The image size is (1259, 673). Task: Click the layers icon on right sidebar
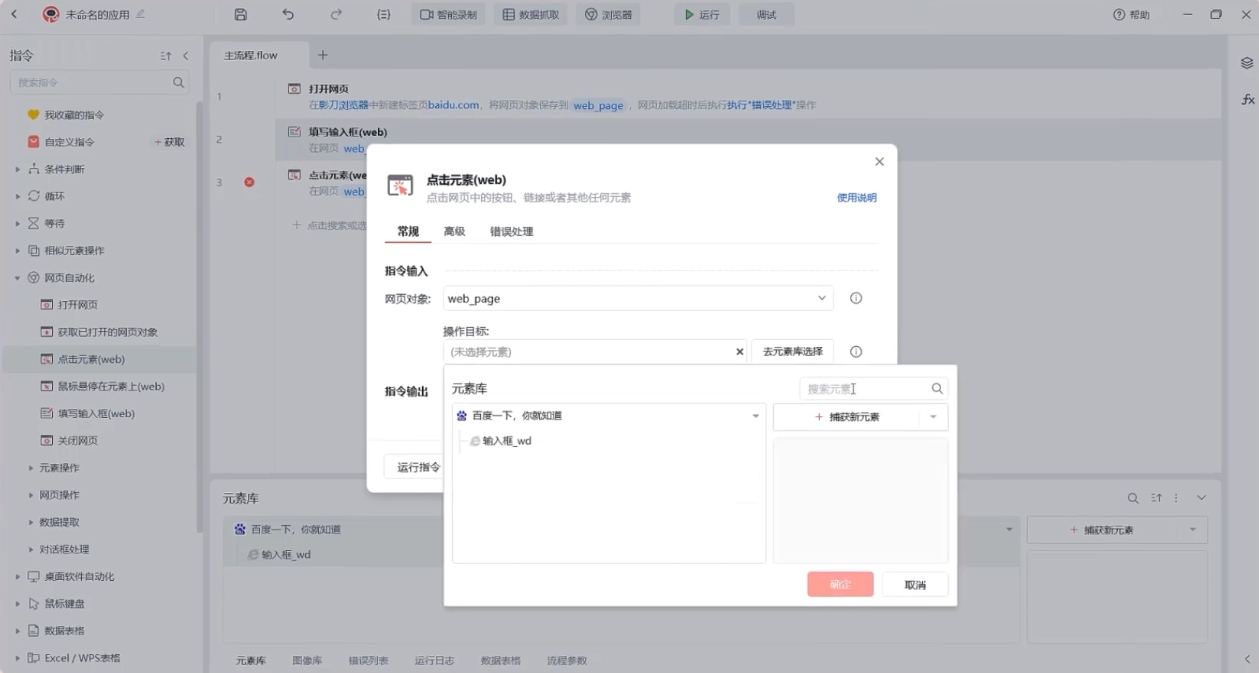point(1247,63)
